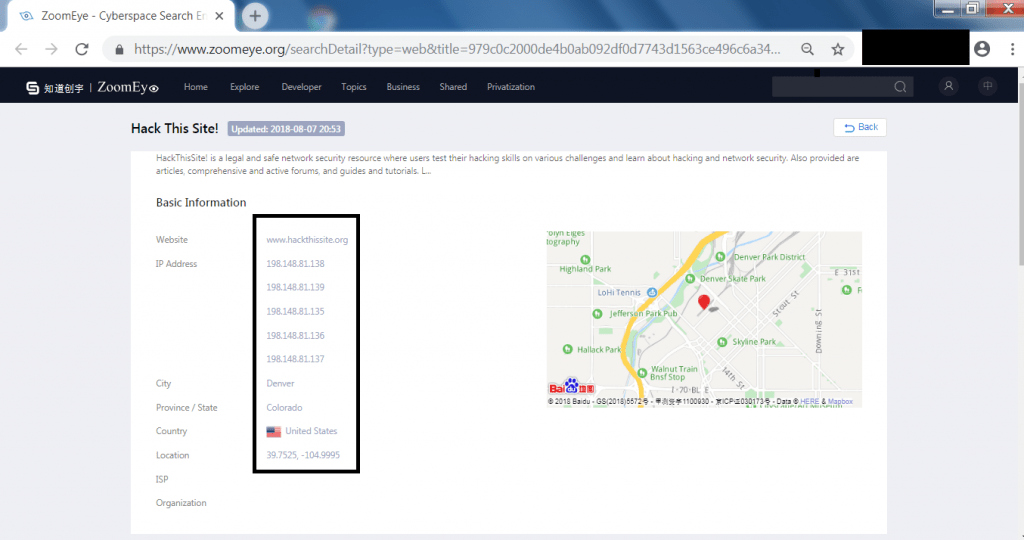The image size is (1024, 540).
Task: Open a new browser tab
Action: (x=255, y=16)
